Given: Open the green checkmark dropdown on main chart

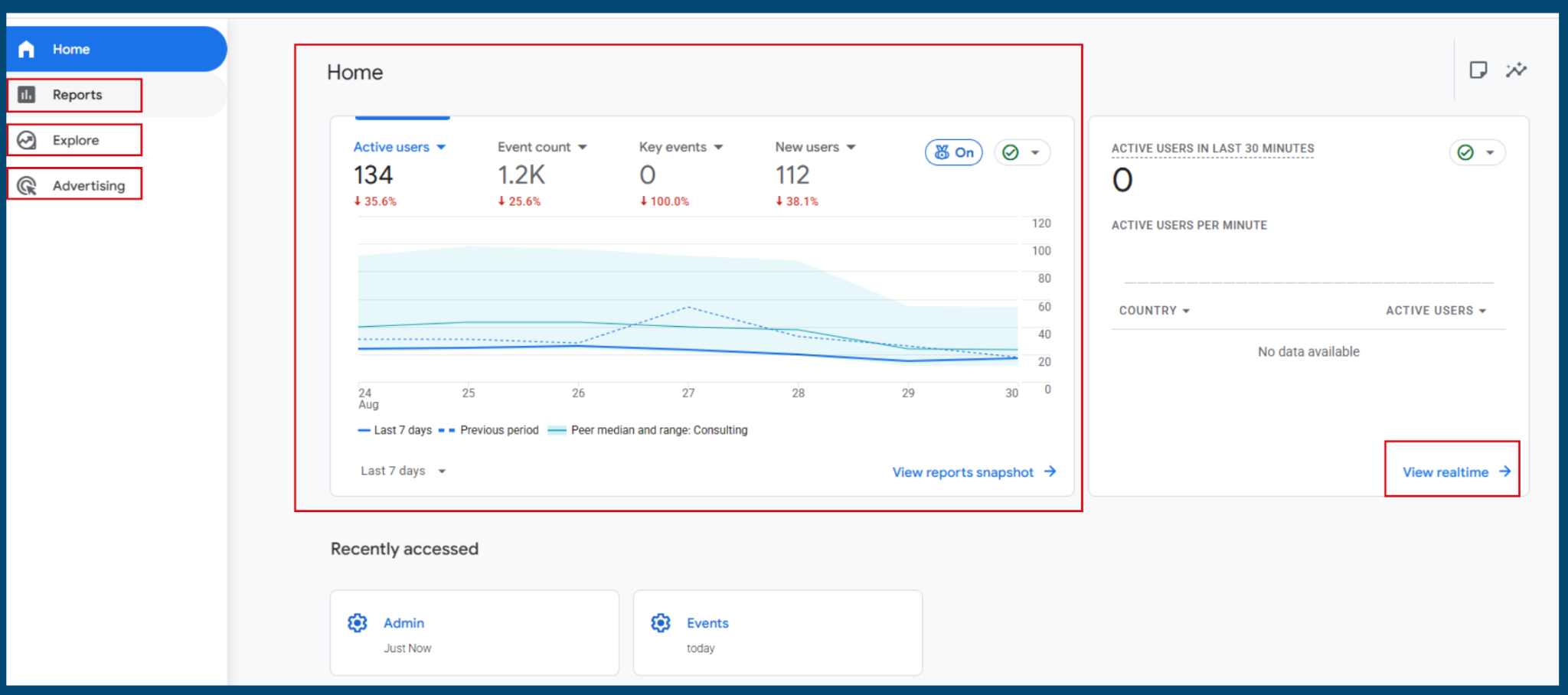Looking at the screenshot, I should coord(1022,152).
